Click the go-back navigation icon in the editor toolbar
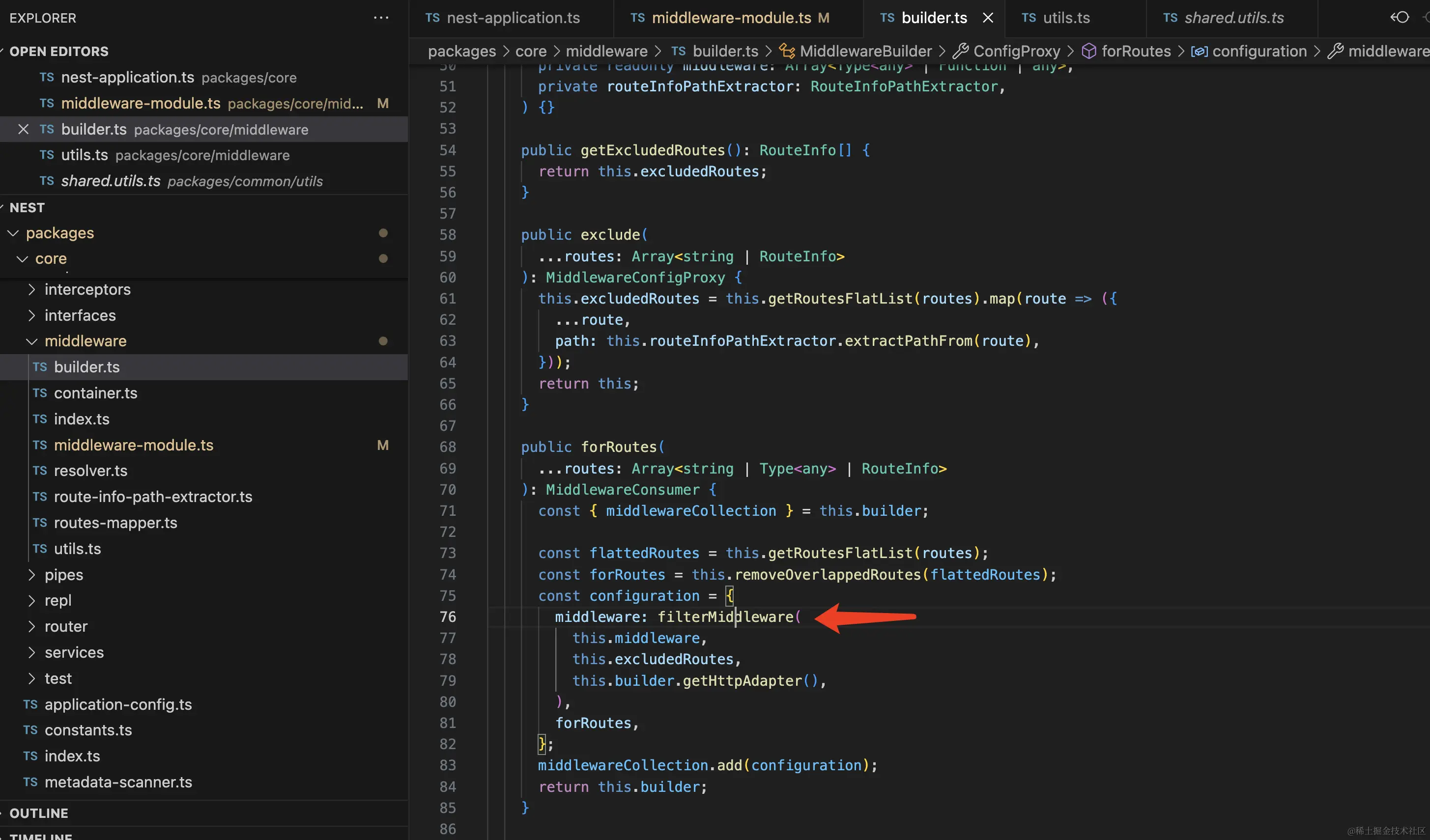The width and height of the screenshot is (1430, 840). click(1400, 18)
